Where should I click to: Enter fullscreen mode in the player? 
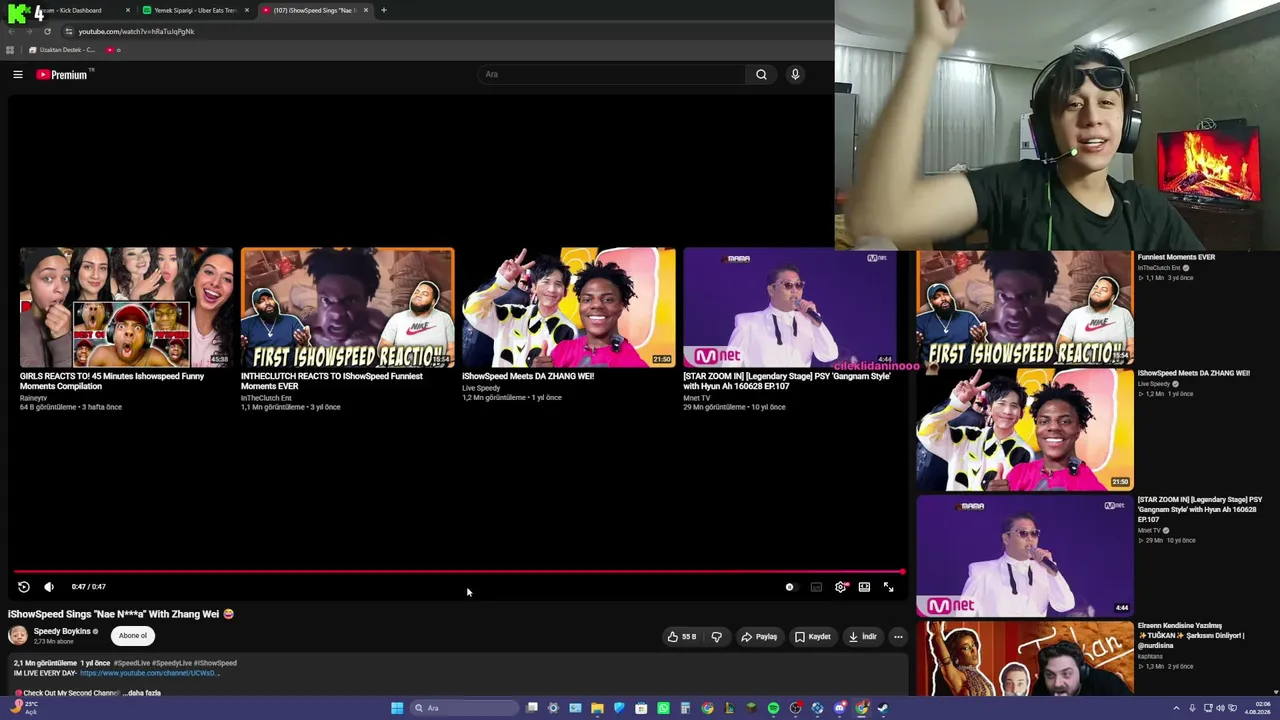point(888,587)
